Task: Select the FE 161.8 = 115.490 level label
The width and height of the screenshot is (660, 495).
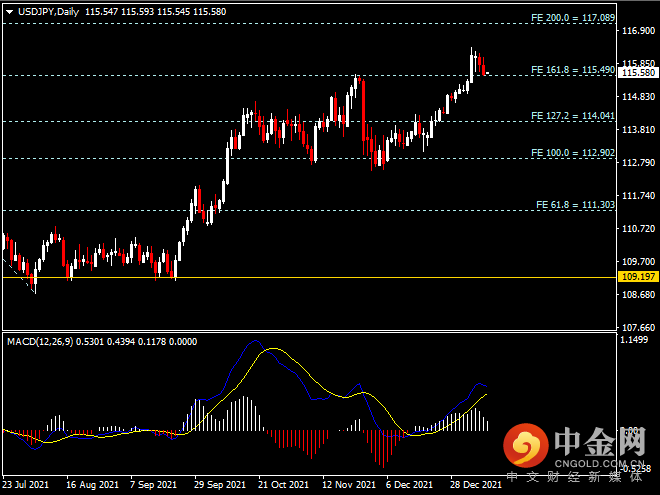Action: [x=573, y=69]
